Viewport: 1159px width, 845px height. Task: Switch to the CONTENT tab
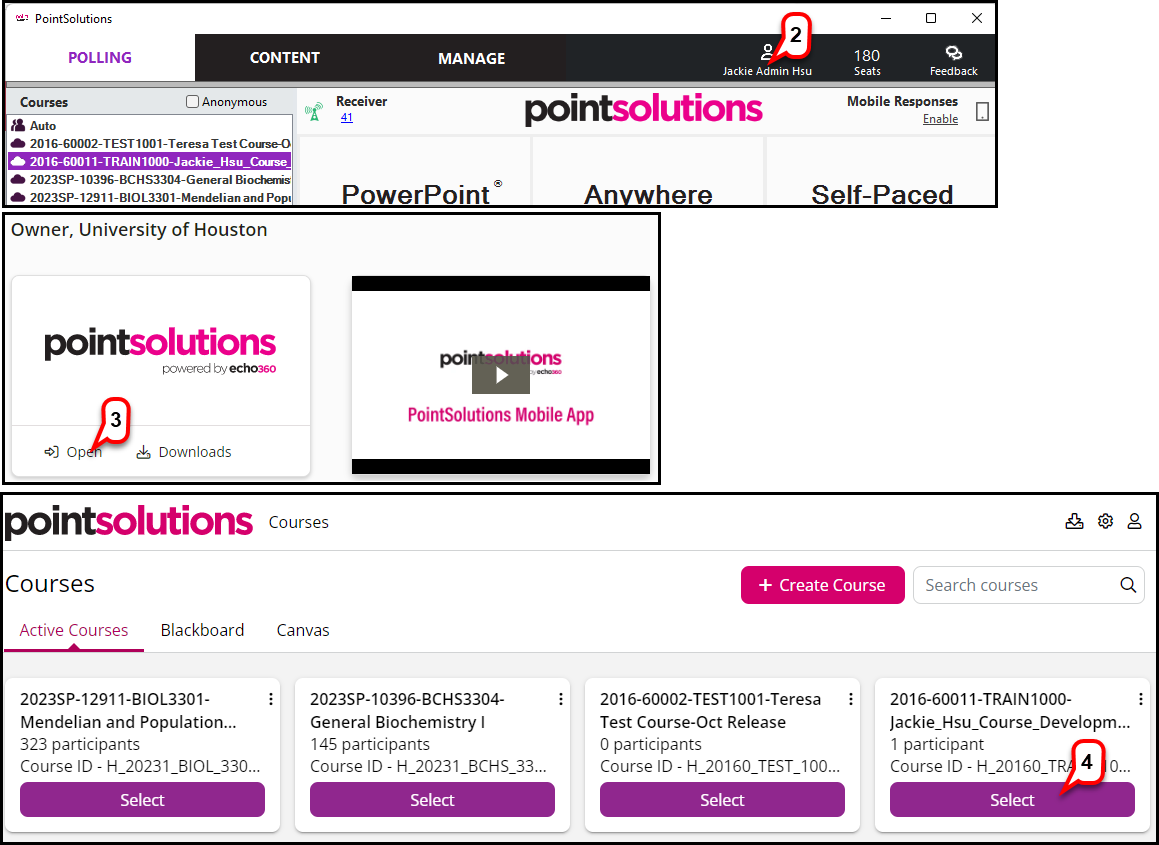click(285, 58)
